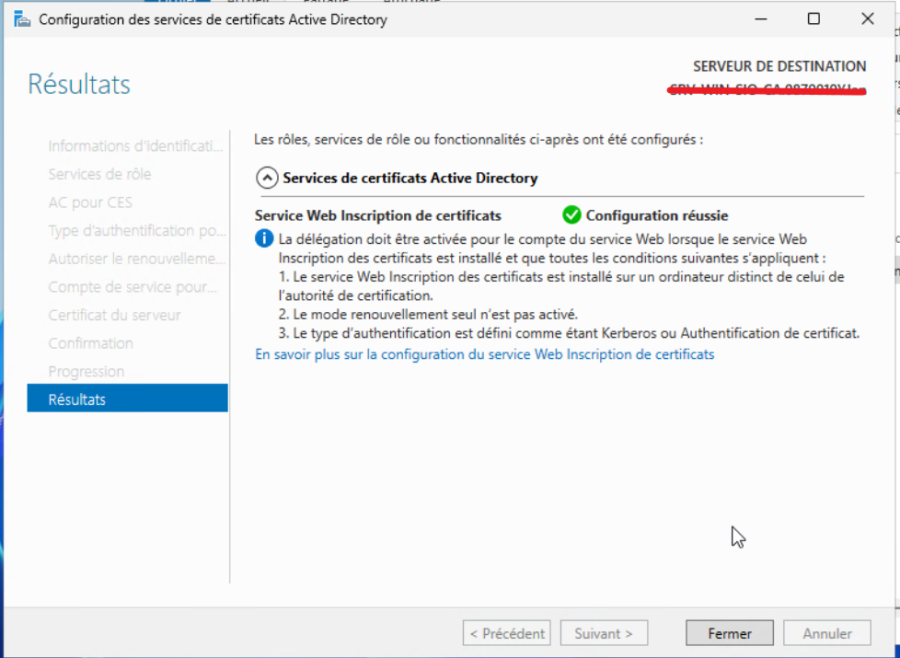Select the Informations d'identification step in the sidebar
This screenshot has width=900, height=658.
click(135, 146)
